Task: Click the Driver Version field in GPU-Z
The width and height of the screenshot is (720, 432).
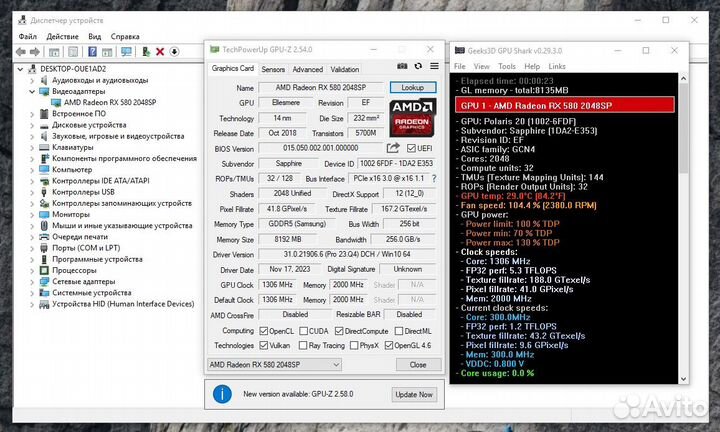Action: 347,254
